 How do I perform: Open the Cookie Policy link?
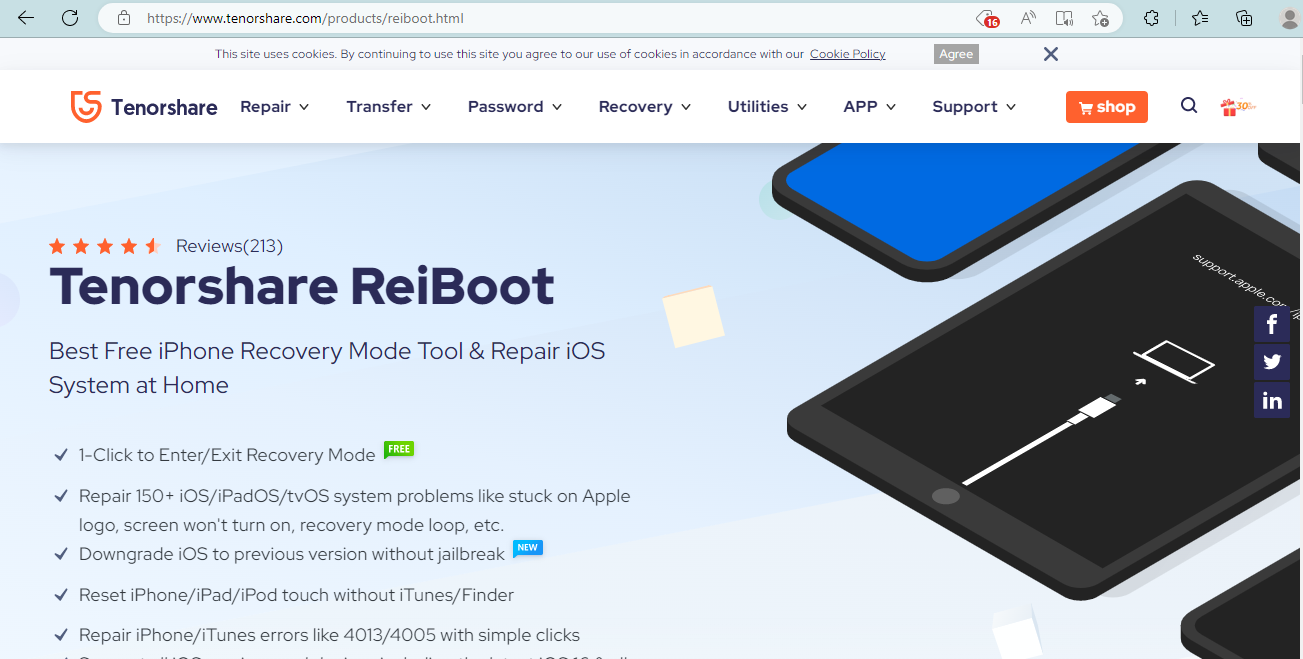848,54
